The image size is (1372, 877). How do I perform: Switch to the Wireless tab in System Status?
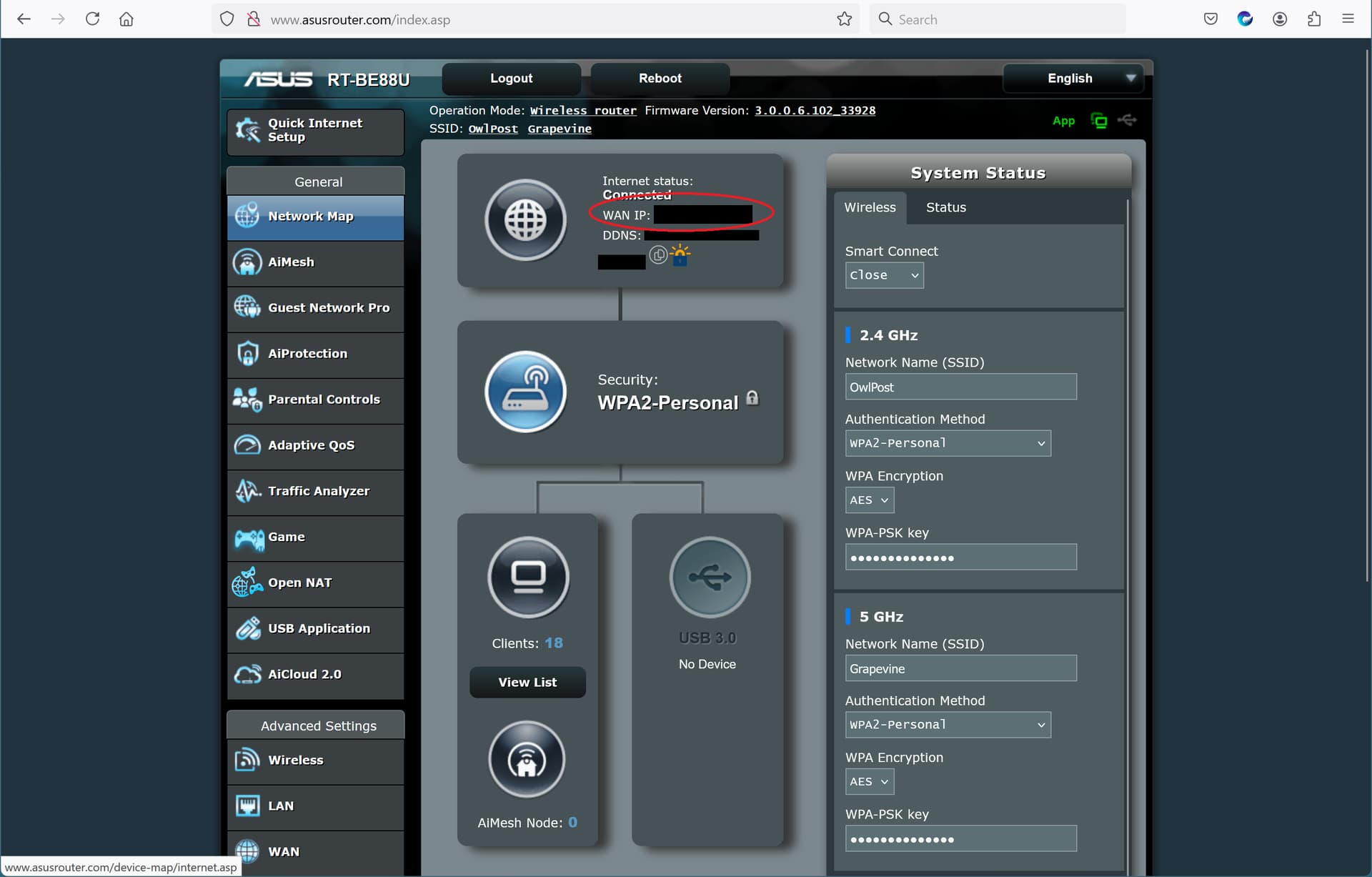tap(870, 207)
